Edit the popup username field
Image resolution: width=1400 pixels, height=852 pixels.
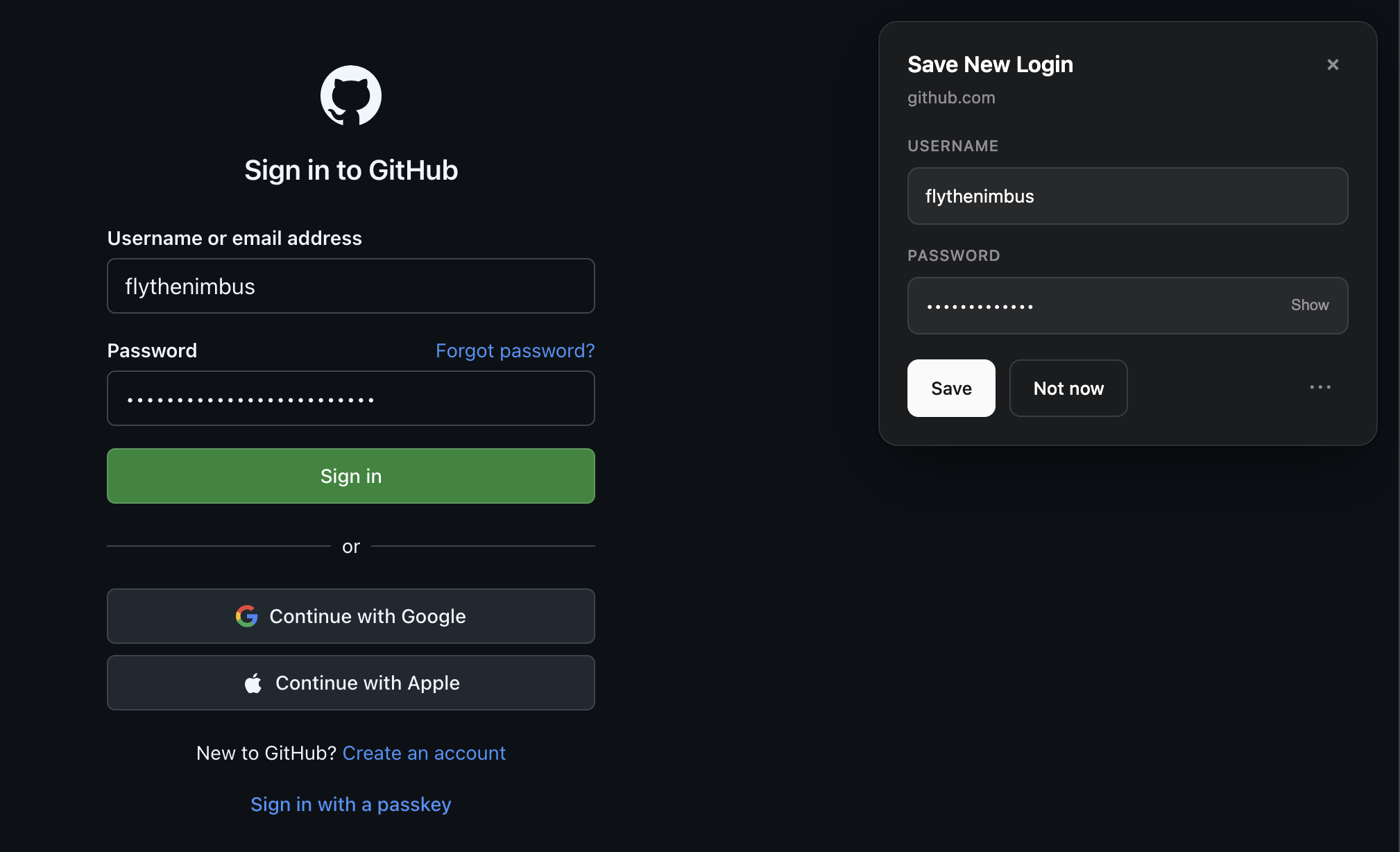[1127, 196]
